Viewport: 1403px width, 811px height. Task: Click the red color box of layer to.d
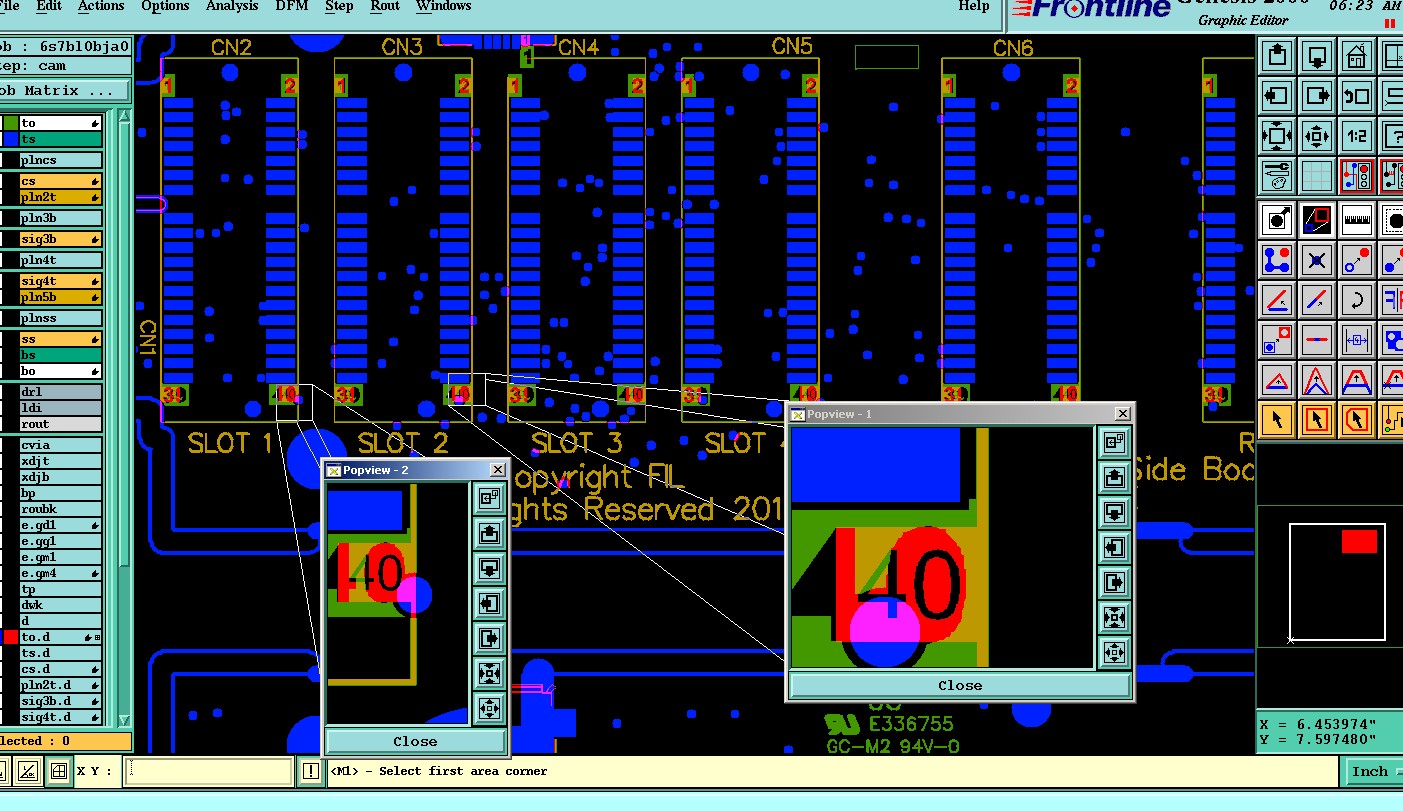[x=10, y=637]
